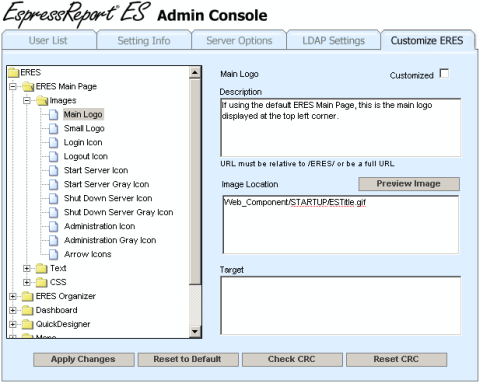The height and width of the screenshot is (383, 480).
Task: Click the Shut Down Server Gray Icon document icon
Action: pos(53,213)
